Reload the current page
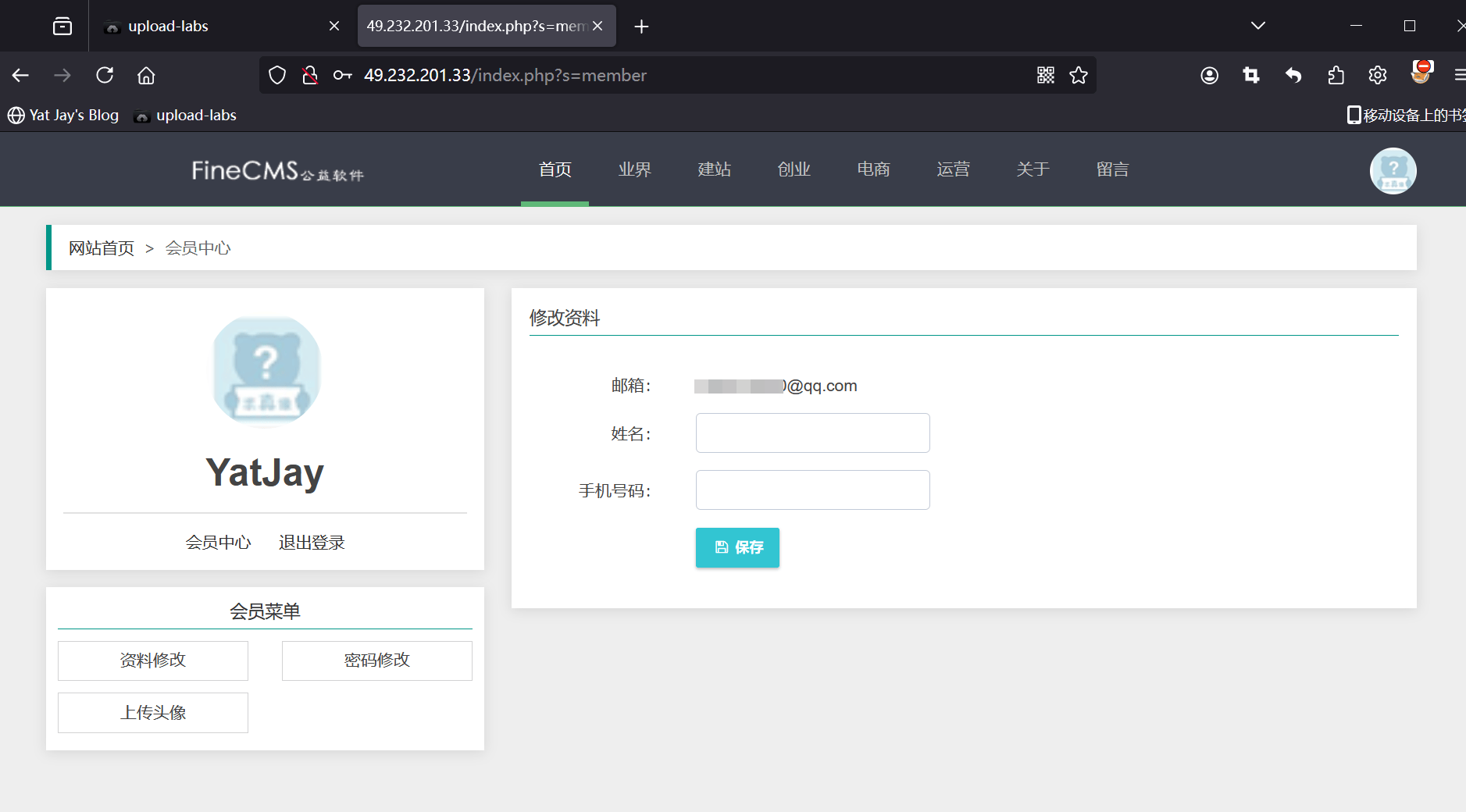The height and width of the screenshot is (812, 1466). (x=105, y=75)
